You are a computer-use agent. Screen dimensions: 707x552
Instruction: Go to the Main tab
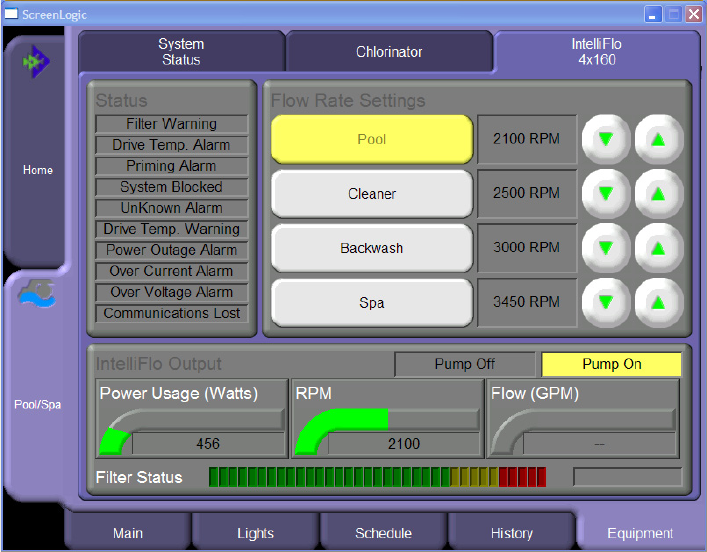tap(128, 533)
